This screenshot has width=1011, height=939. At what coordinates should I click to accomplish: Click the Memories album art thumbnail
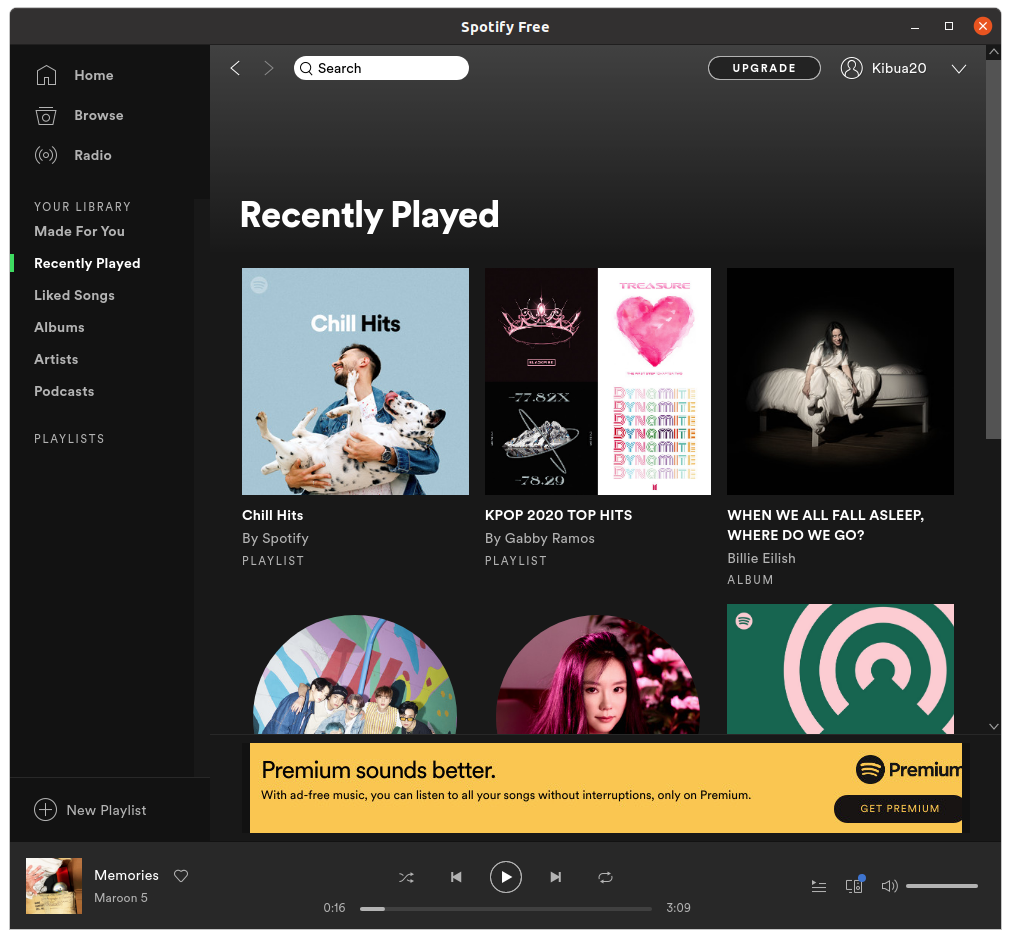54,885
